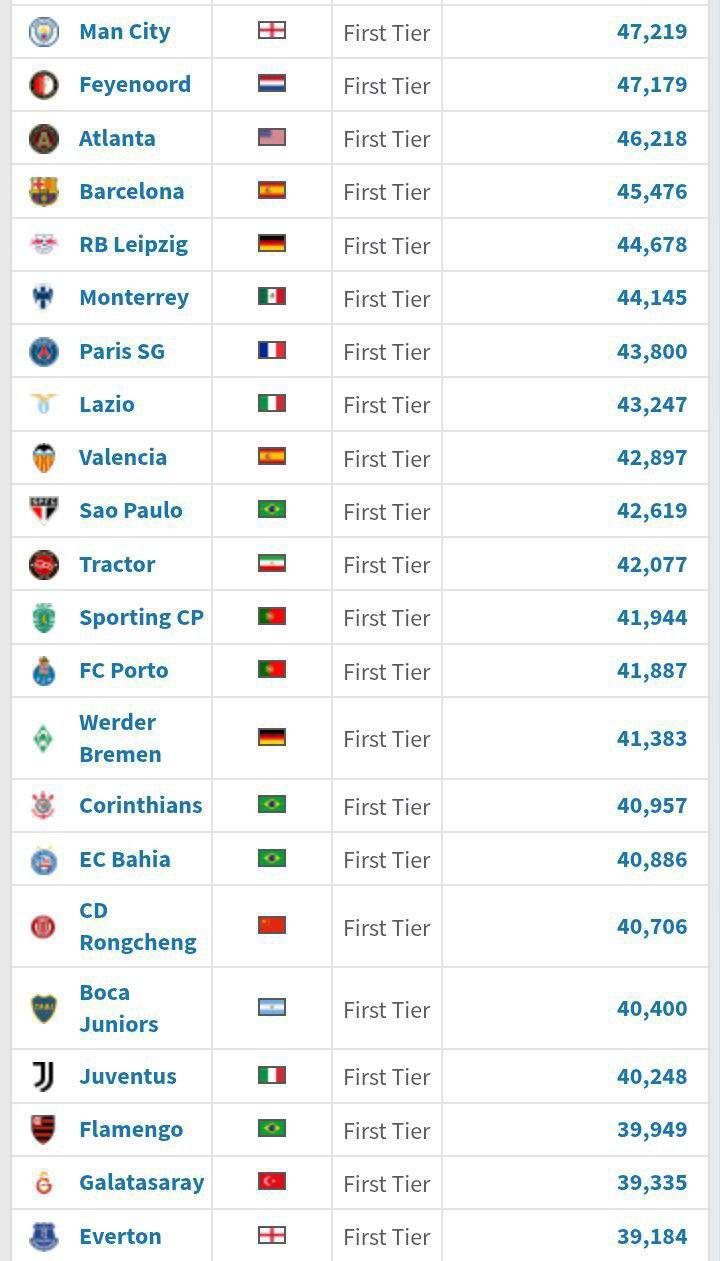The image size is (720, 1261).
Task: Click Lazio's 43,247 attendance figure
Action: pos(652,405)
